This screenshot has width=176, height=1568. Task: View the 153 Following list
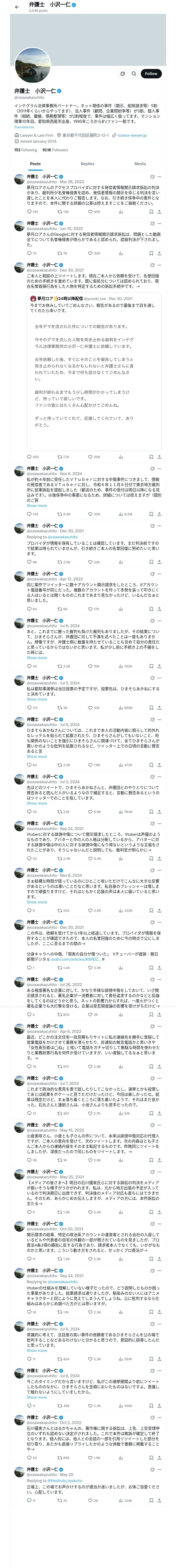[26, 150]
